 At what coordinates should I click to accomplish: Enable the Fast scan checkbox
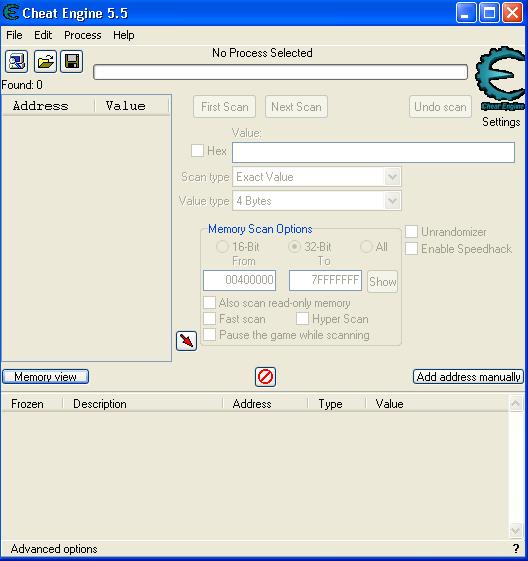[x=210, y=318]
